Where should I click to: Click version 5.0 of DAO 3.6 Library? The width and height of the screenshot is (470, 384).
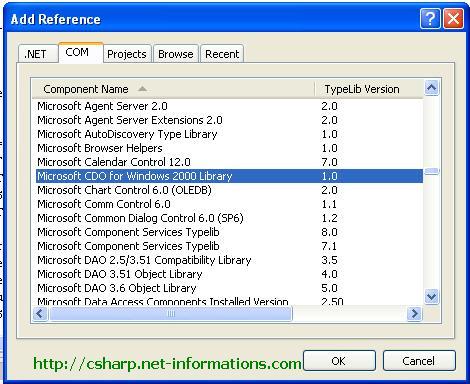click(329, 288)
